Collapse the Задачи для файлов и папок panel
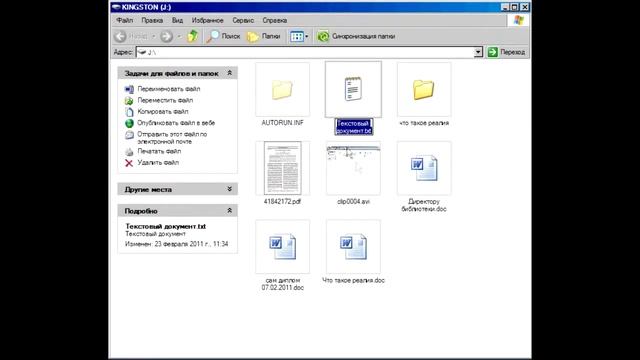 (x=229, y=73)
